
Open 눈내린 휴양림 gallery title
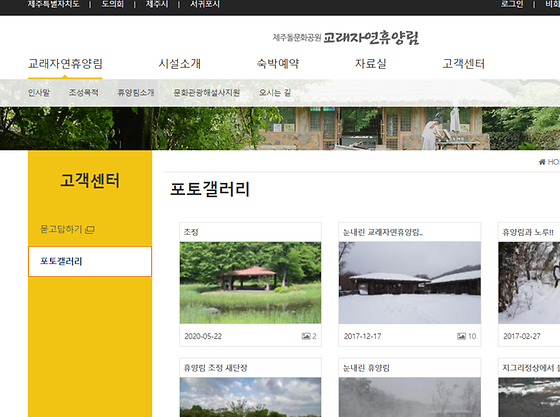point(366,368)
